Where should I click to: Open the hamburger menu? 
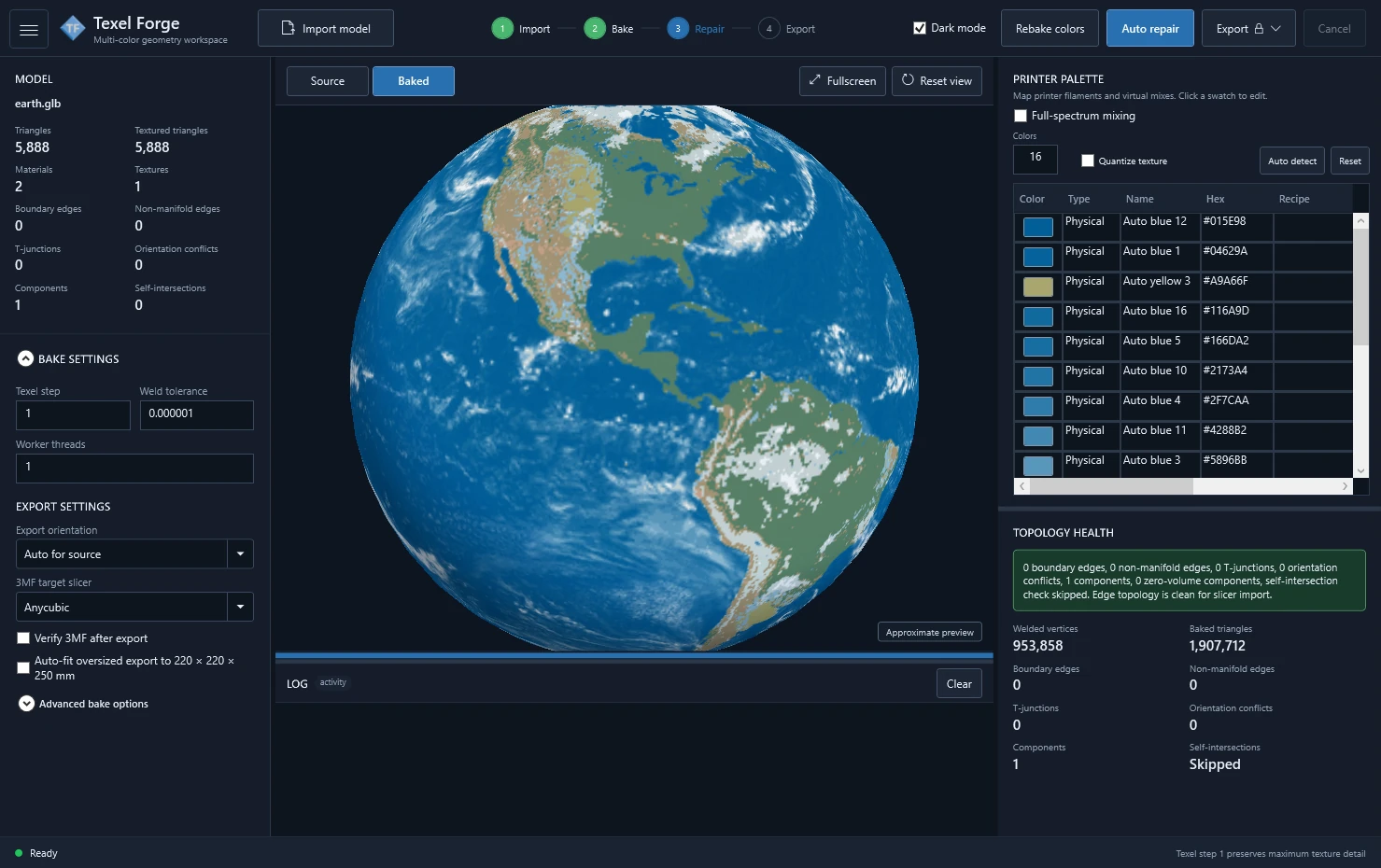(29, 29)
